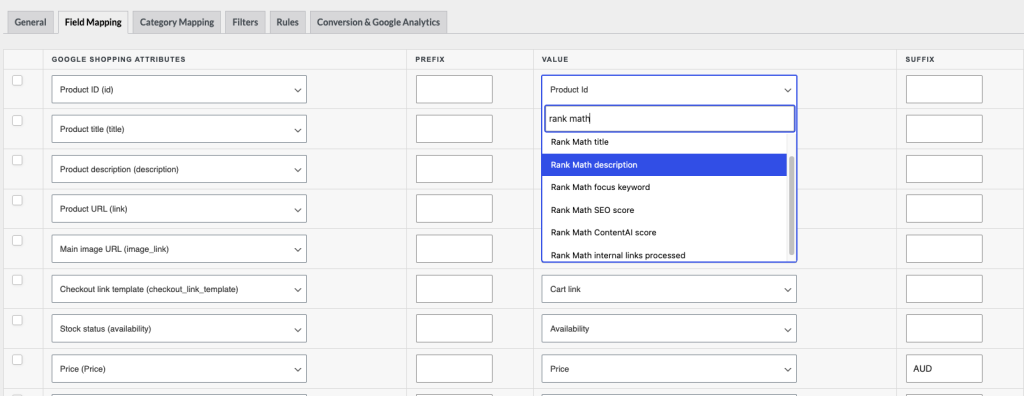Select Rank Math internal links processed option
The image size is (1024, 396).
click(664, 255)
